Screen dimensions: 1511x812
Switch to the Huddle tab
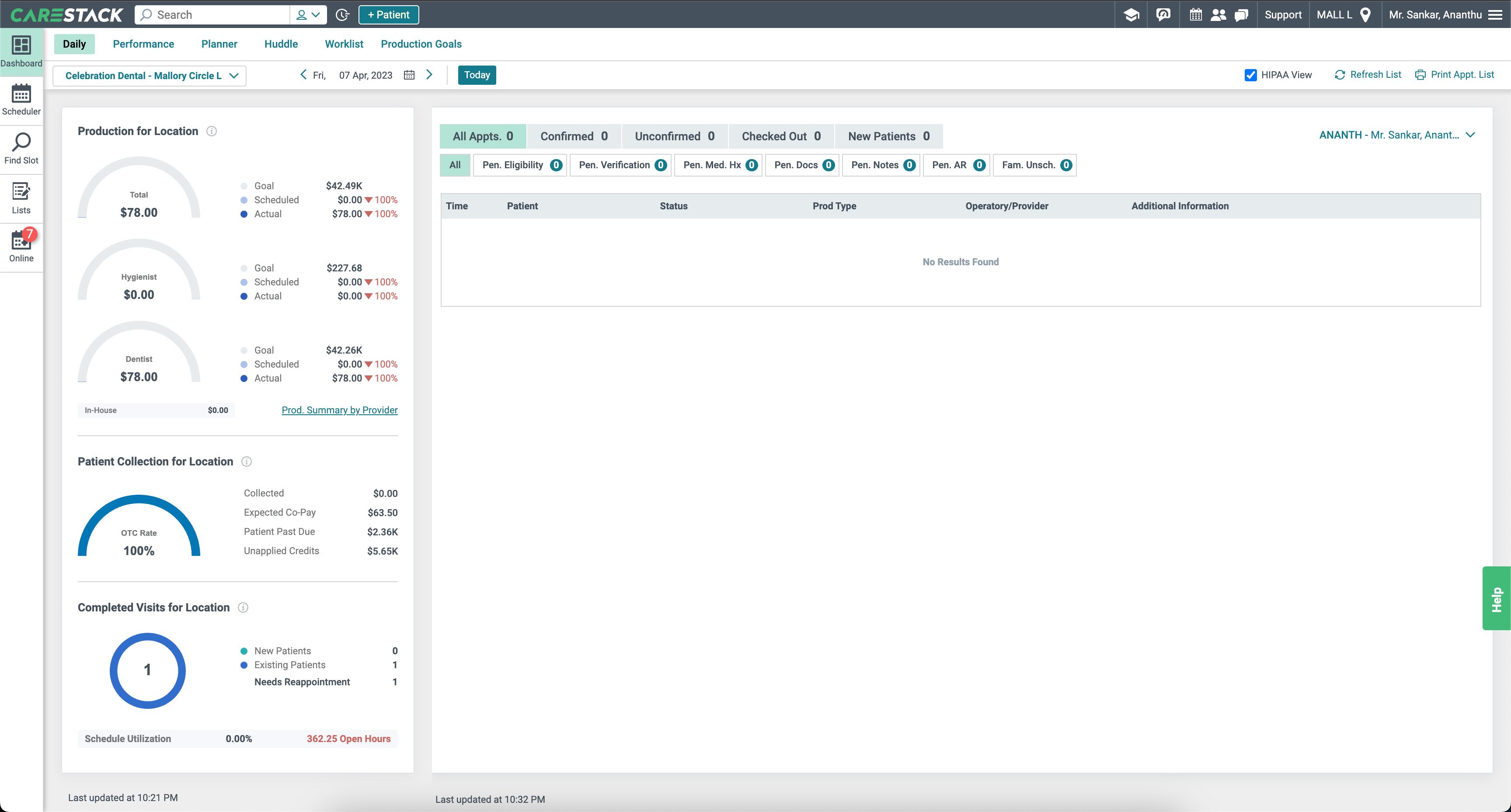click(x=281, y=44)
